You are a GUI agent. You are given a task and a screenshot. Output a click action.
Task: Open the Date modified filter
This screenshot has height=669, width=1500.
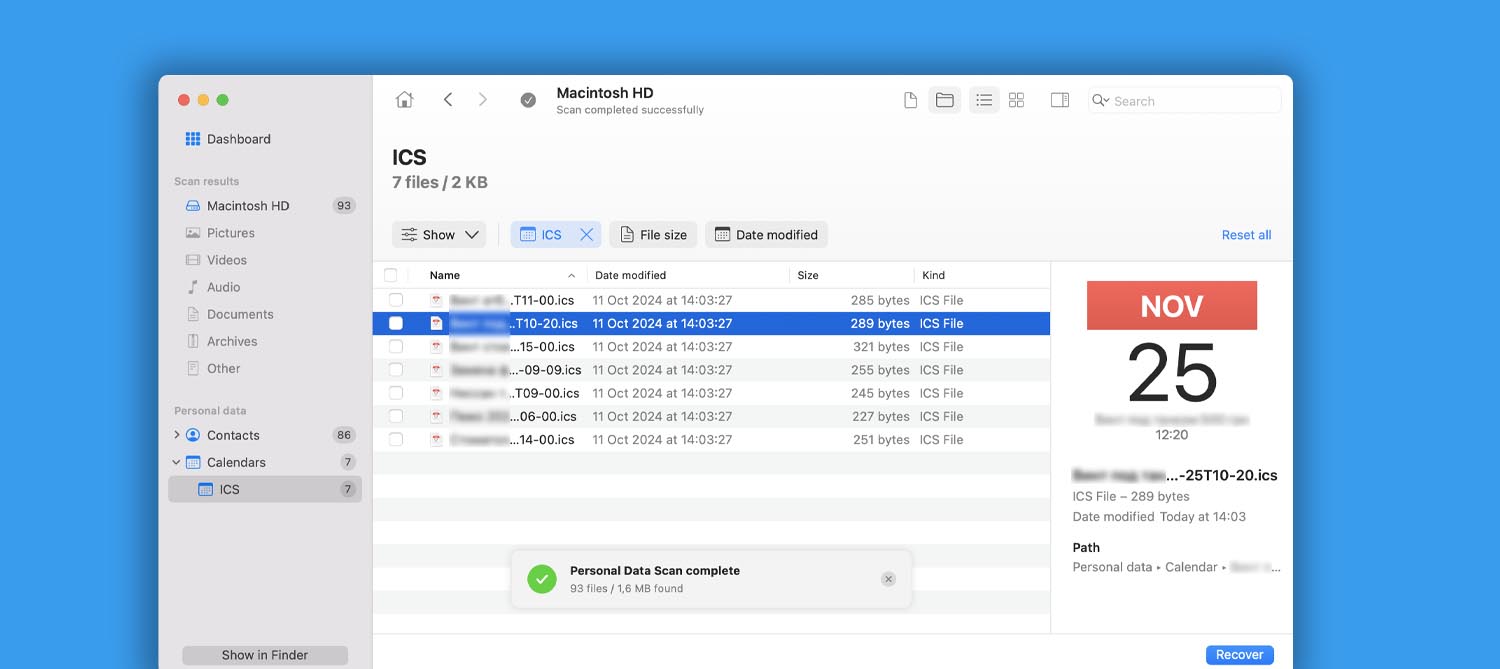click(766, 234)
